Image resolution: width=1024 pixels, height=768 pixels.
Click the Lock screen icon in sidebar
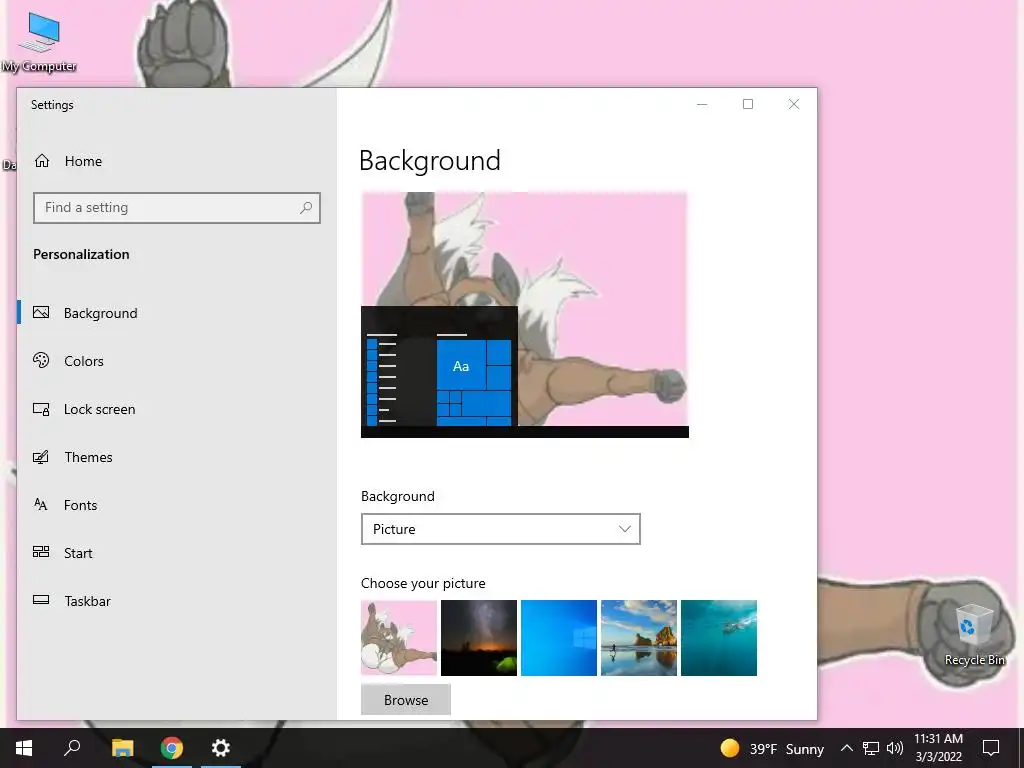(41, 409)
